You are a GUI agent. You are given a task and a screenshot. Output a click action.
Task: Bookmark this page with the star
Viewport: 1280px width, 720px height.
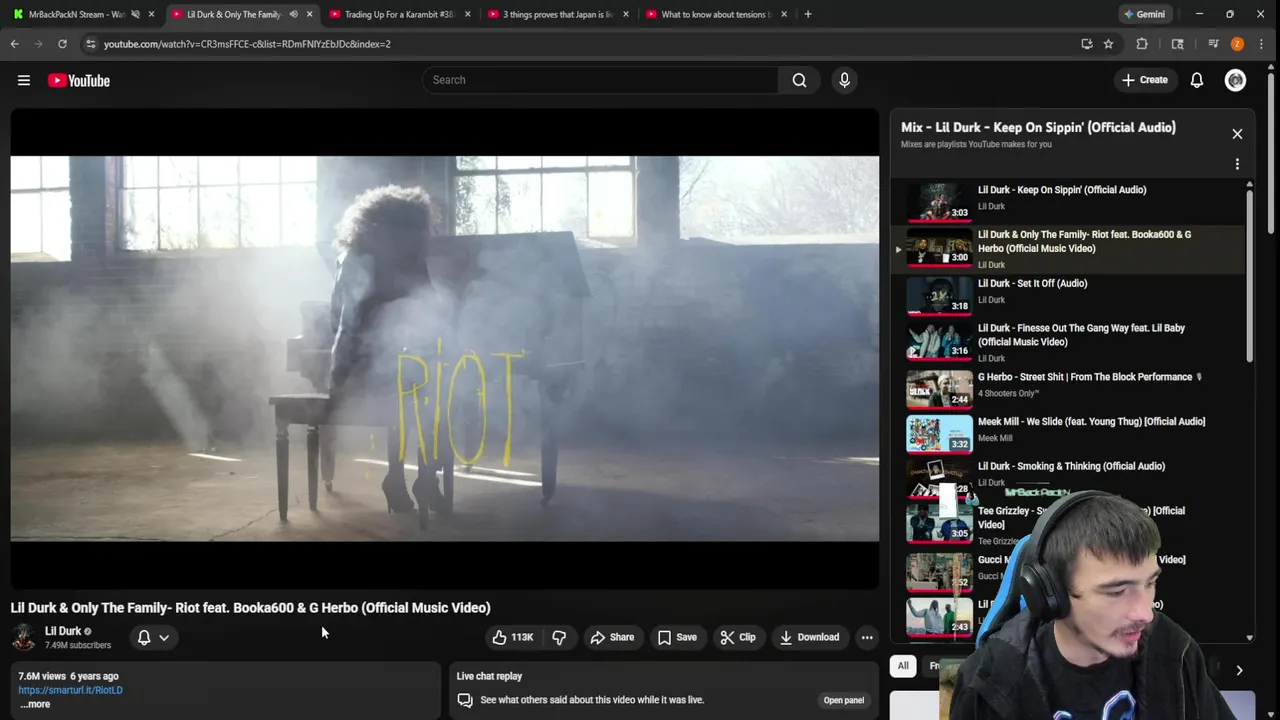click(x=1108, y=44)
